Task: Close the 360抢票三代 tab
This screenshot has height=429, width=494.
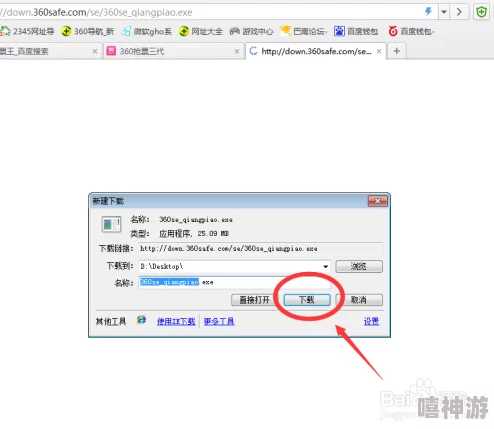Action: pyautogui.click(x=237, y=51)
